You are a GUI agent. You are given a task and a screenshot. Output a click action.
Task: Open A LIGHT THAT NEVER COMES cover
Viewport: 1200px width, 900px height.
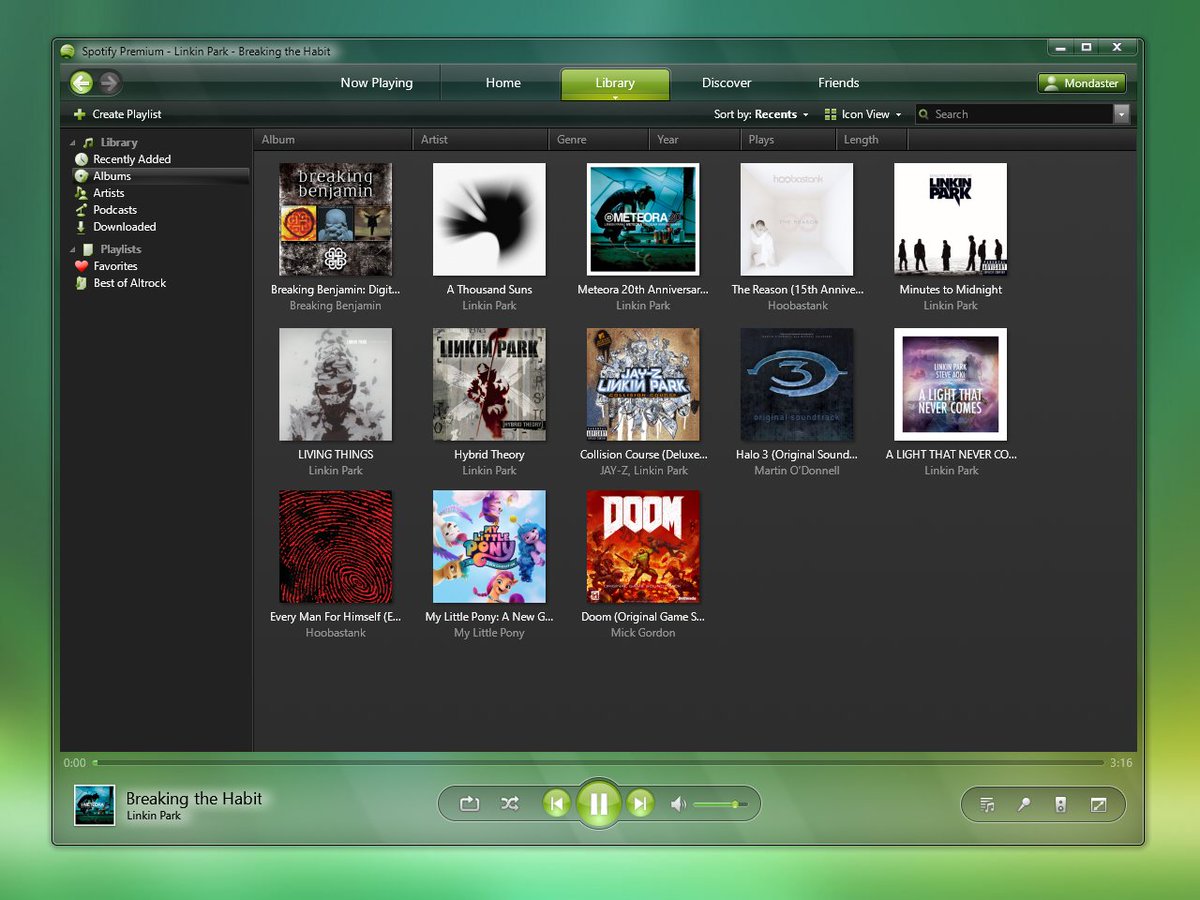click(951, 384)
